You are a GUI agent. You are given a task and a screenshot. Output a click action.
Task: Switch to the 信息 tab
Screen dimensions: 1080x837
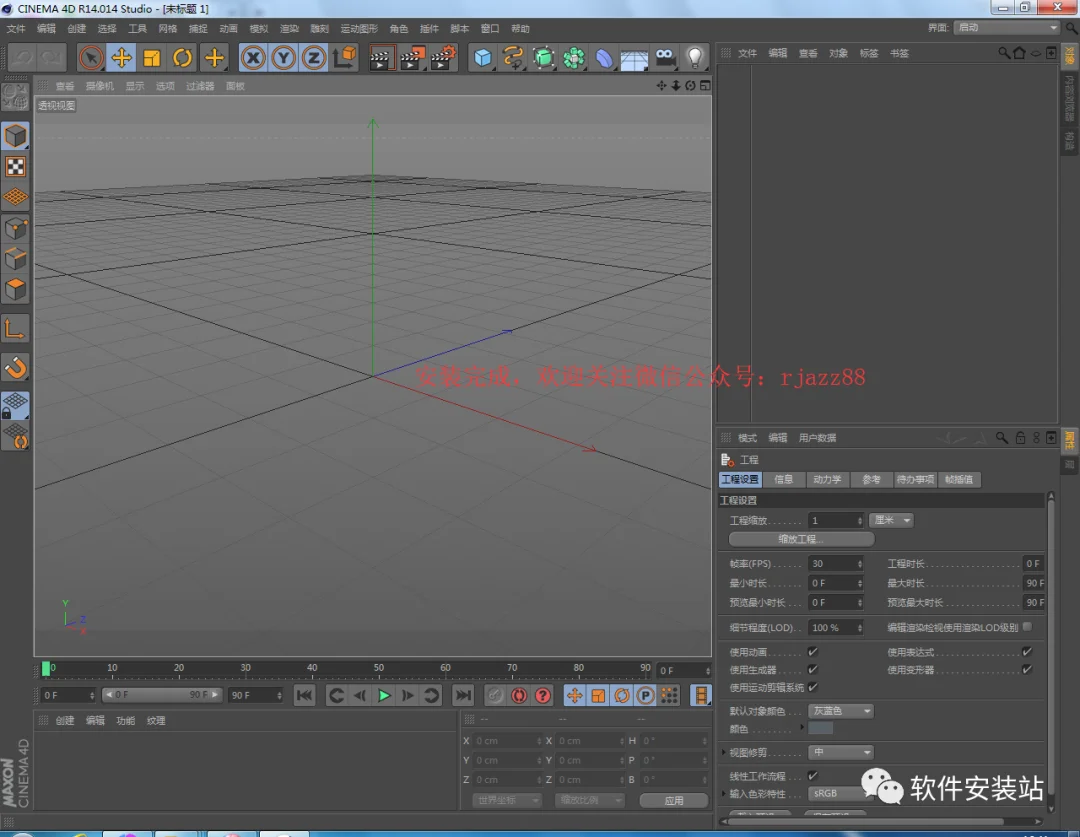[x=783, y=479]
